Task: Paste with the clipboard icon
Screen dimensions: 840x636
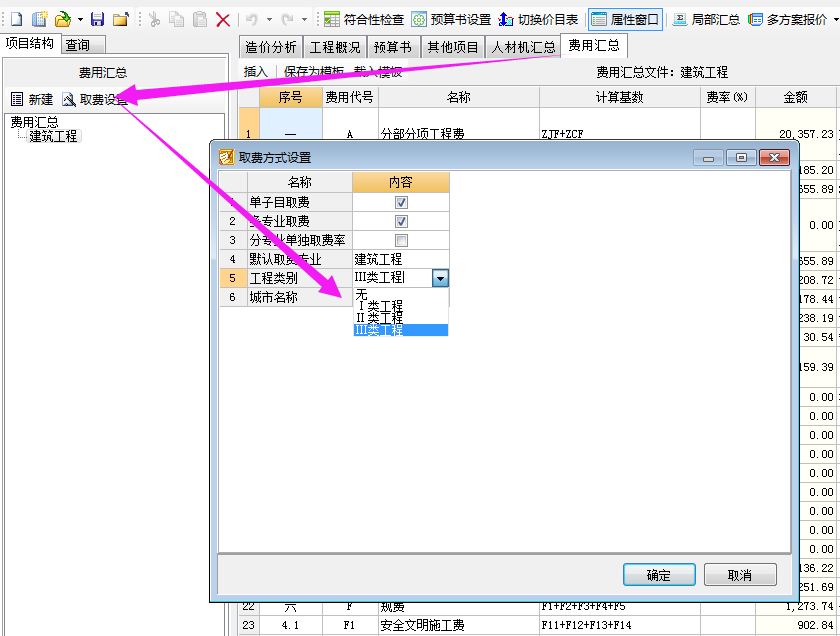Action: point(200,20)
